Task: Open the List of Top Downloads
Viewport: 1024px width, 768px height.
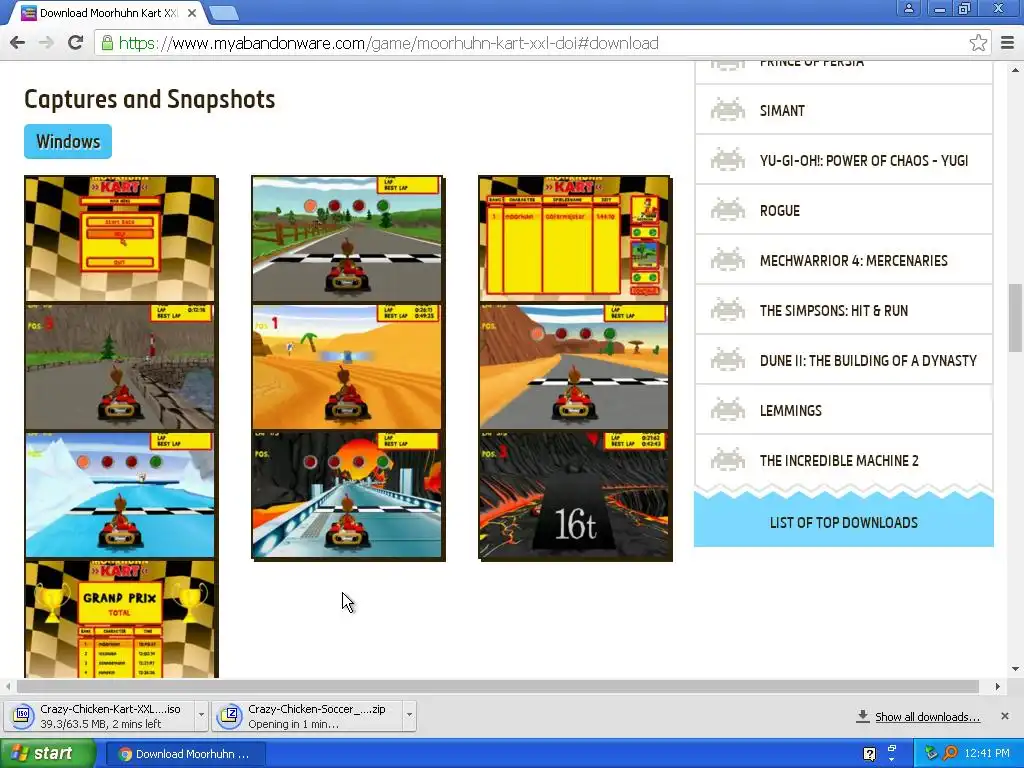Action: pos(844,522)
